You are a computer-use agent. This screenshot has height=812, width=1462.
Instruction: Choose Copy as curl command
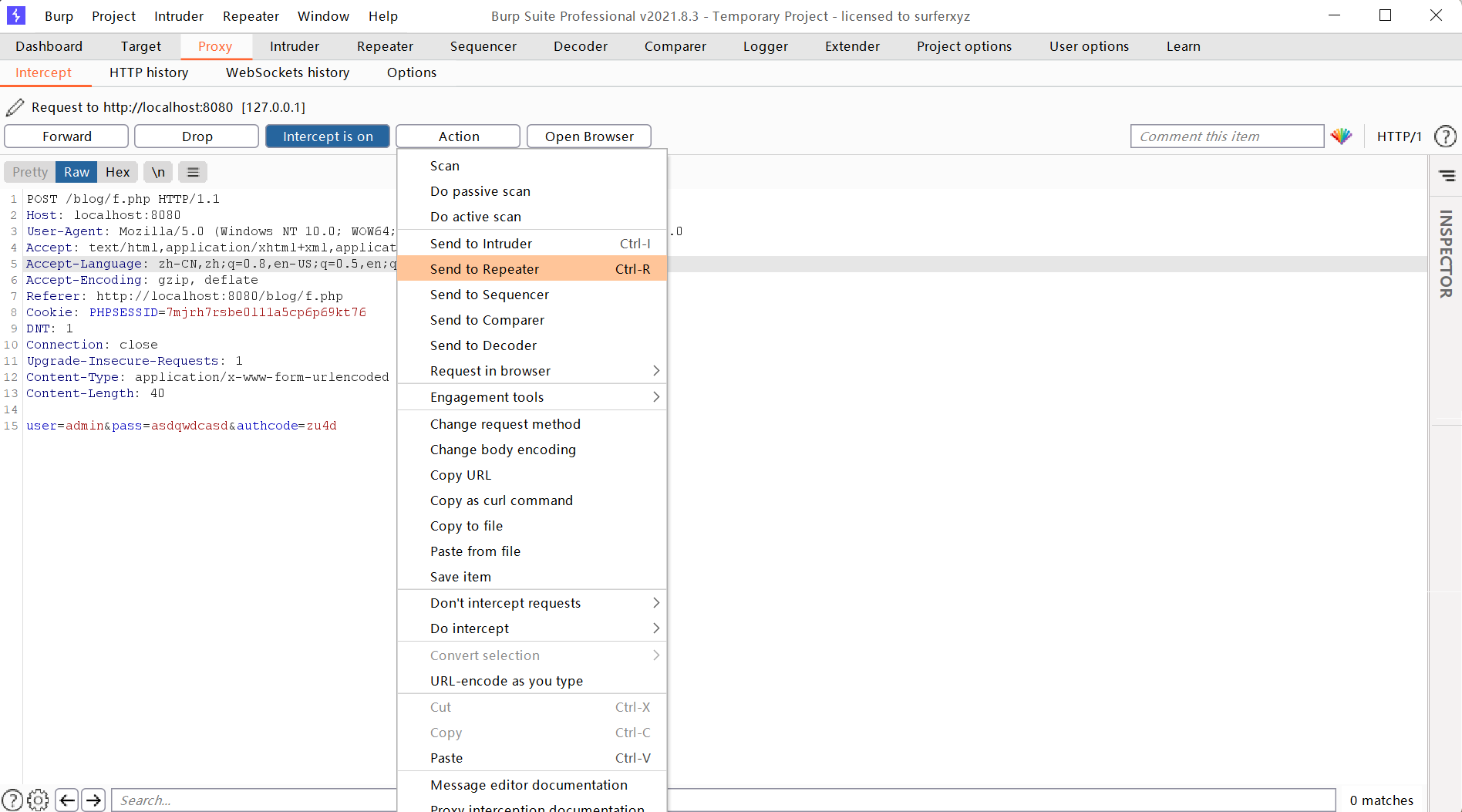[532, 500]
